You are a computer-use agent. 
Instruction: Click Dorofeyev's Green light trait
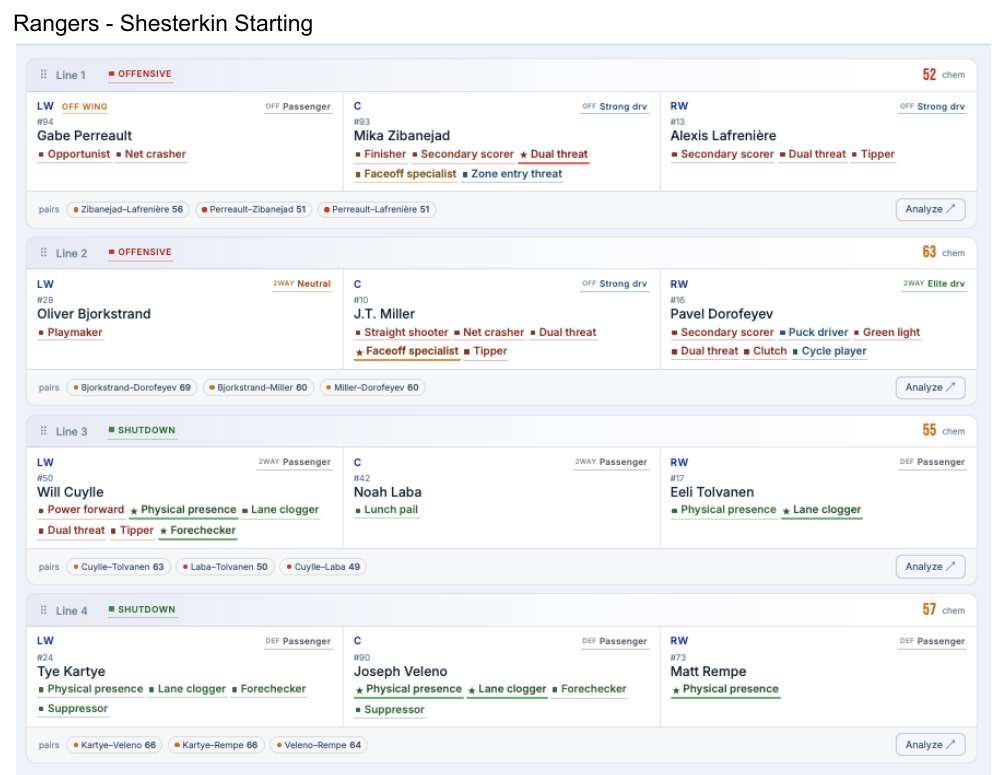(887, 332)
